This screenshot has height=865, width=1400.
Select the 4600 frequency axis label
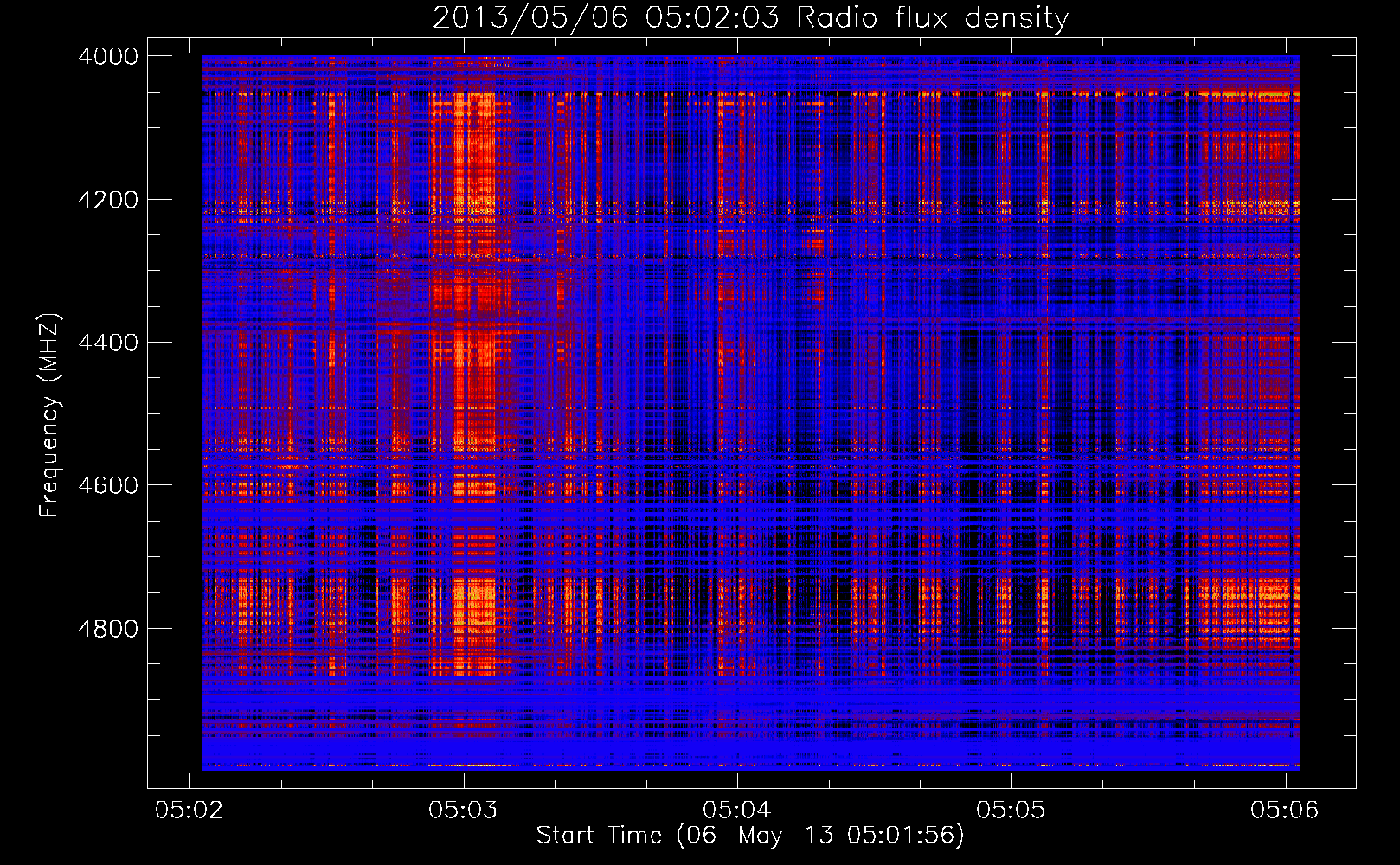coord(108,485)
